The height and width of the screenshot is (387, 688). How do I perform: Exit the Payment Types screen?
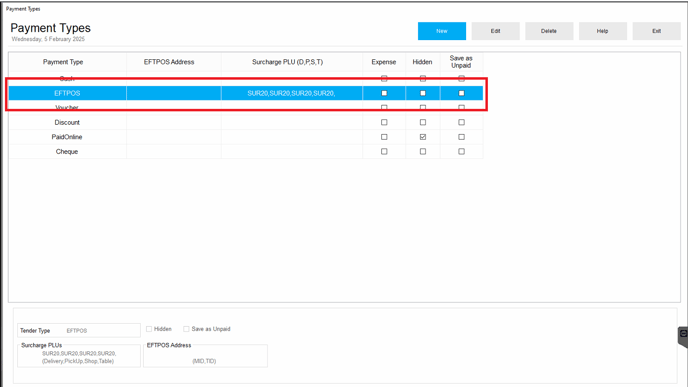[656, 31]
